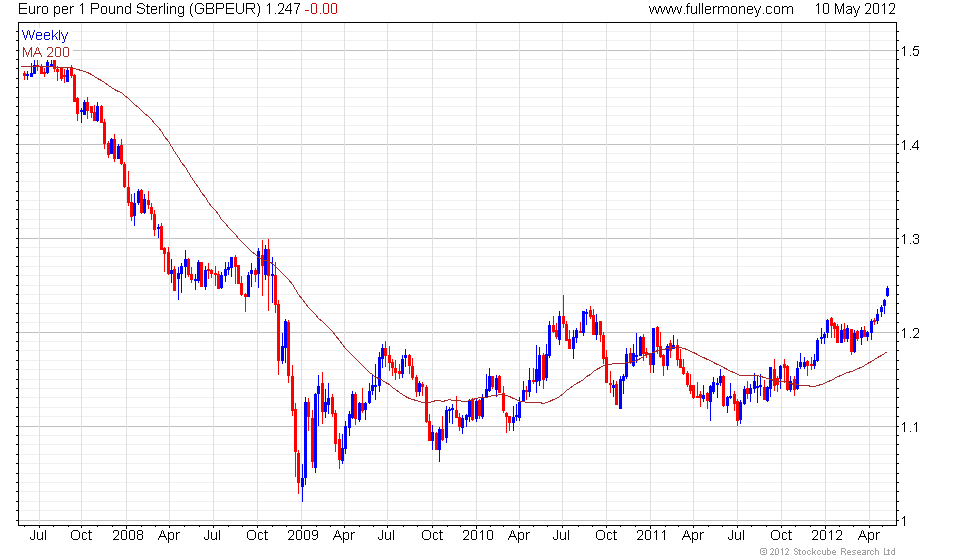Click the 'Apr' label after 2012
980x560 pixels.
click(x=869, y=536)
